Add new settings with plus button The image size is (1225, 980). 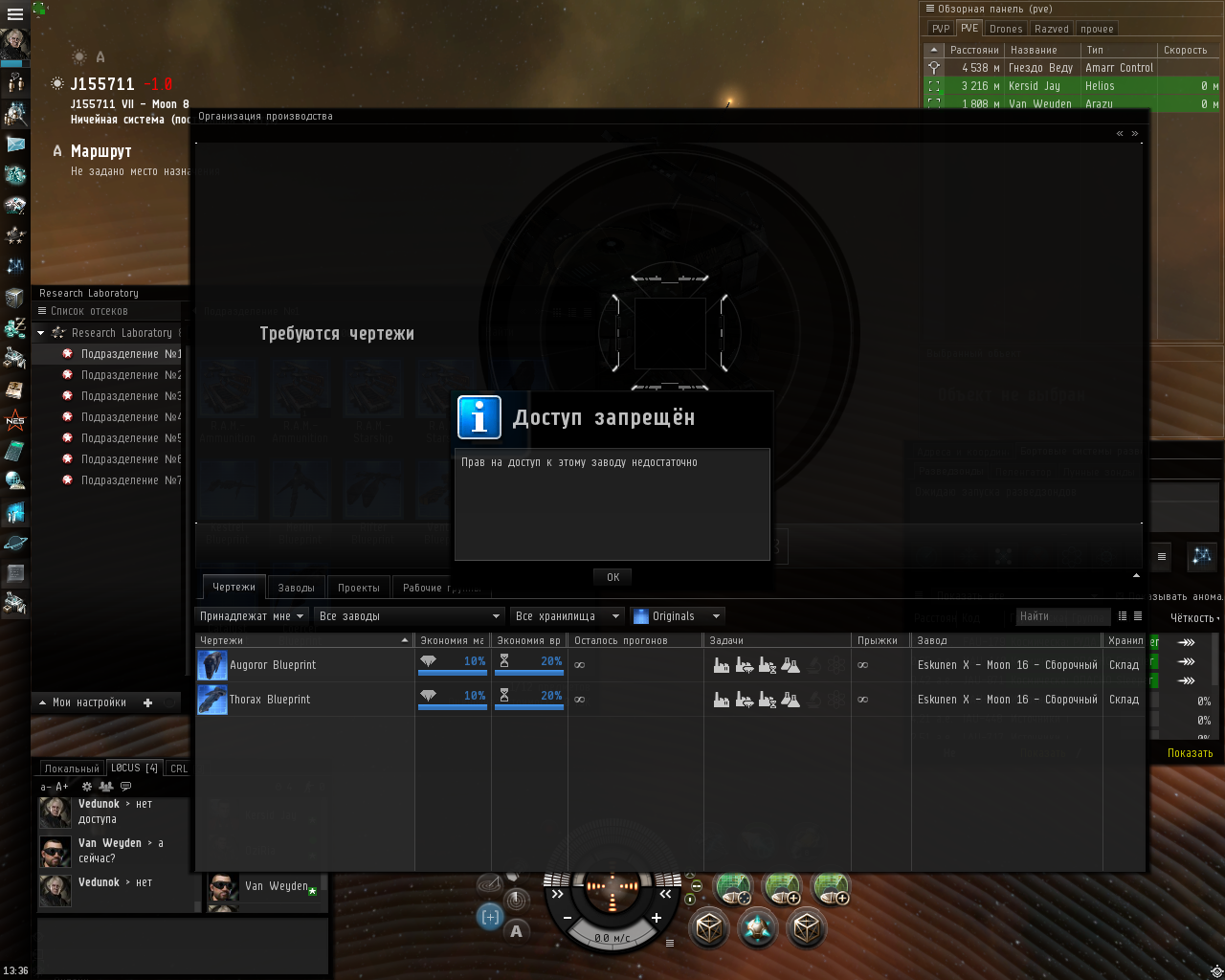(x=147, y=702)
